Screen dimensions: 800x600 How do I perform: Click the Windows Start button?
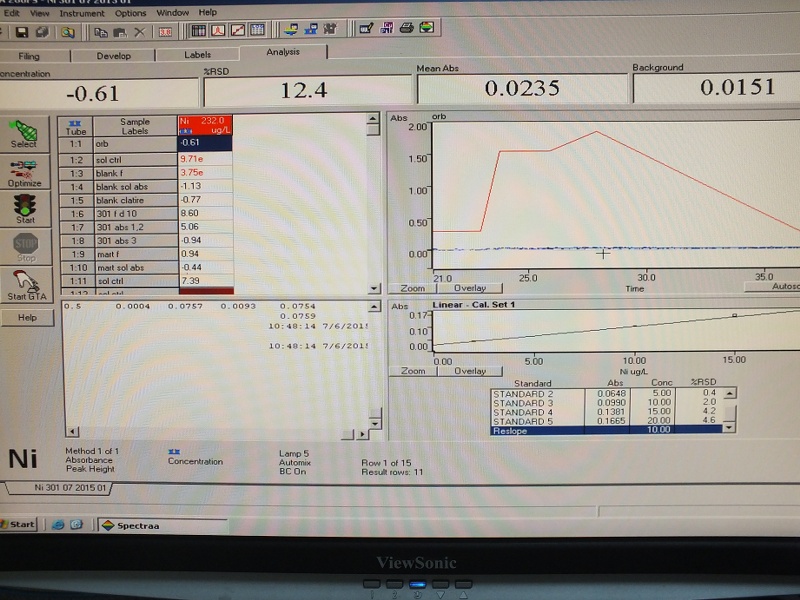point(19,524)
